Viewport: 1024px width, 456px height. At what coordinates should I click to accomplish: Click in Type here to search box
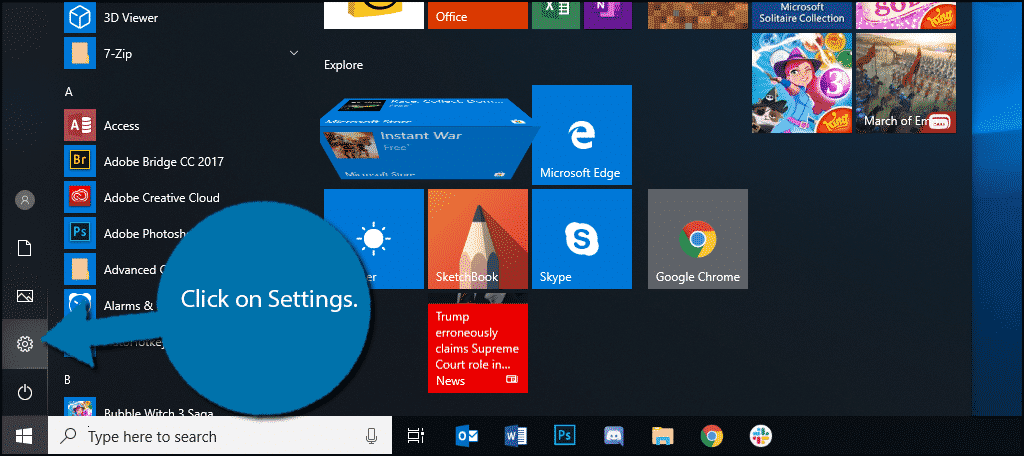(219, 436)
